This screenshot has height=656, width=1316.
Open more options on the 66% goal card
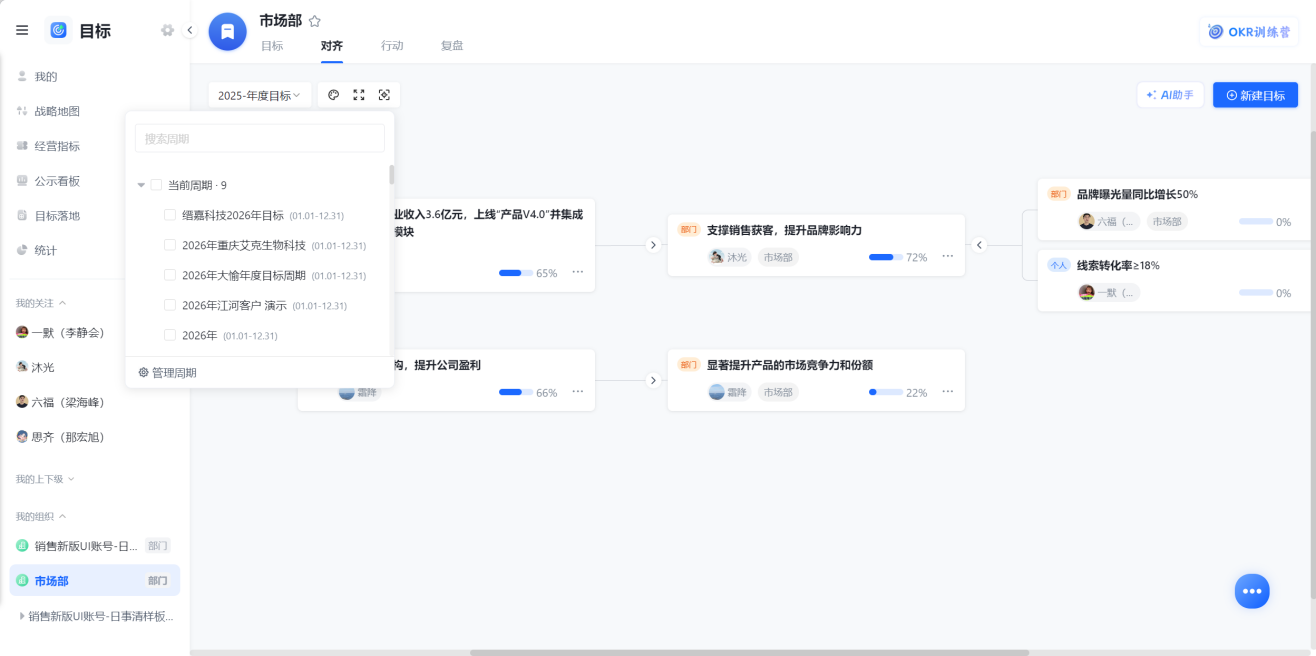578,392
